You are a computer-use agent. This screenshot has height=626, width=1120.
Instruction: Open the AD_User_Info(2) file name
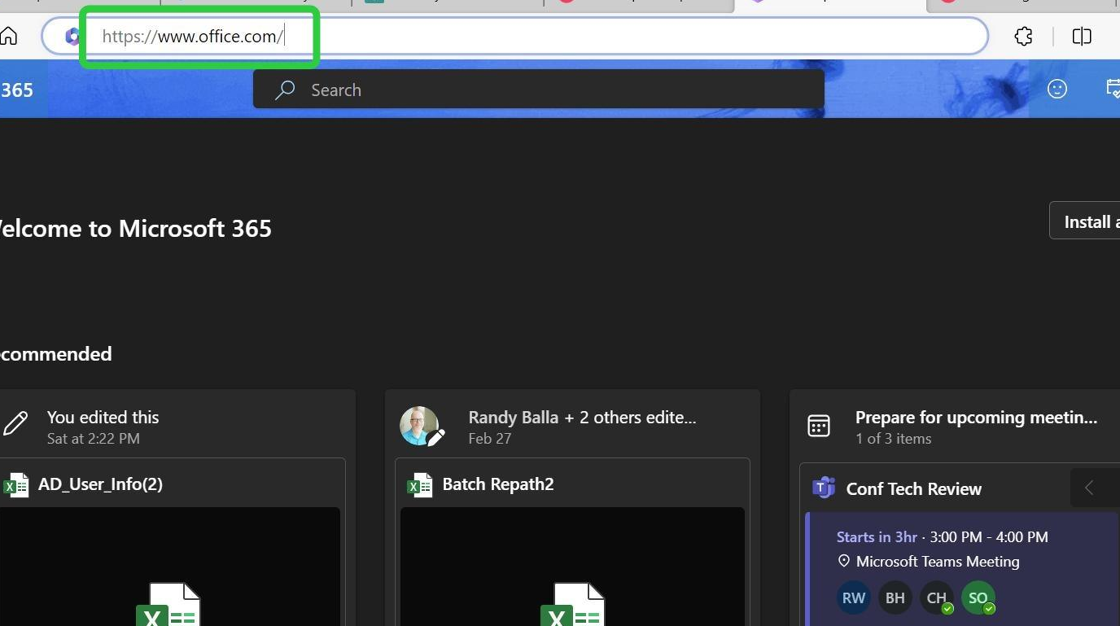click(x=100, y=484)
